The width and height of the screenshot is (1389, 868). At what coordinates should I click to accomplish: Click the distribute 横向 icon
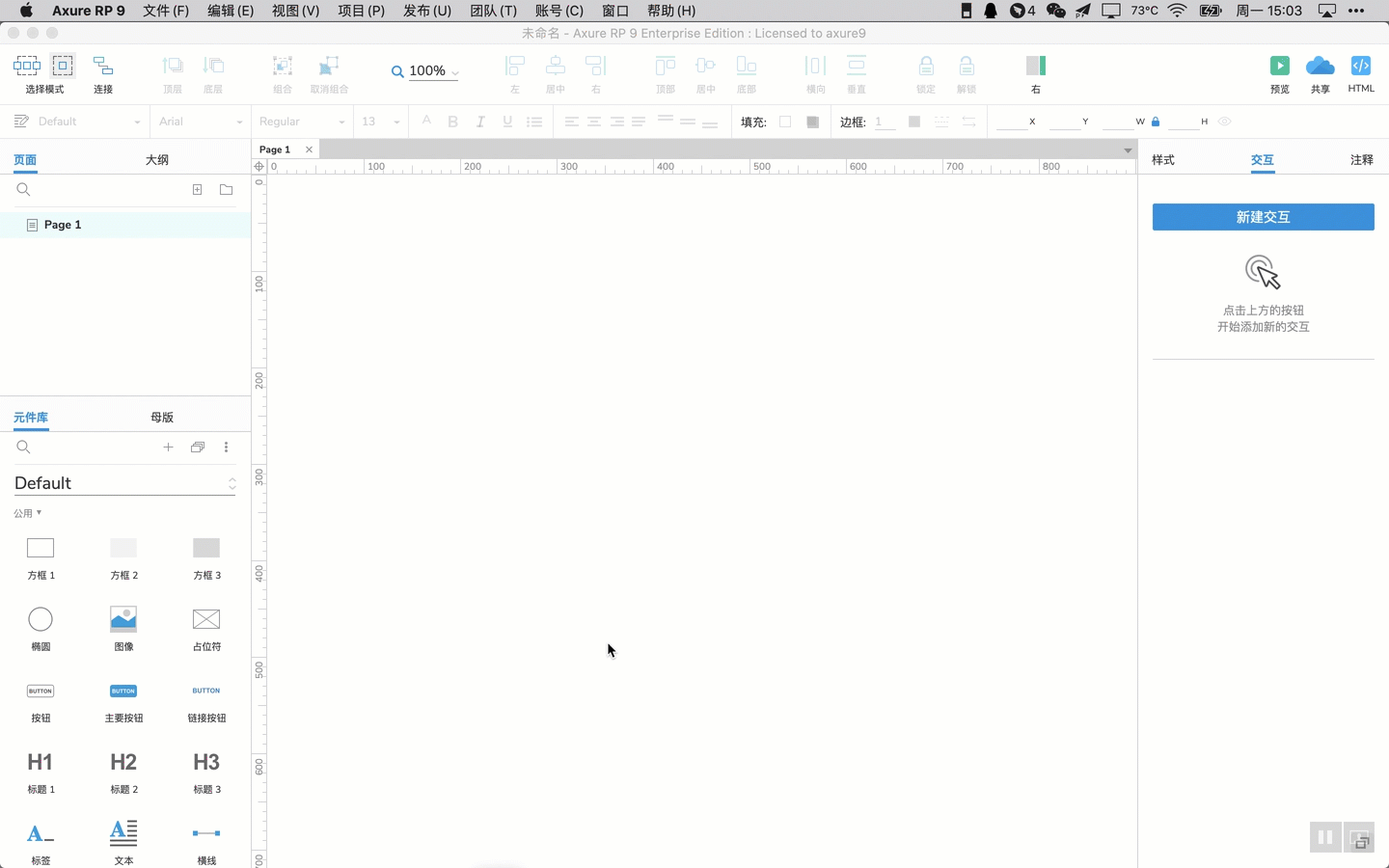816,66
